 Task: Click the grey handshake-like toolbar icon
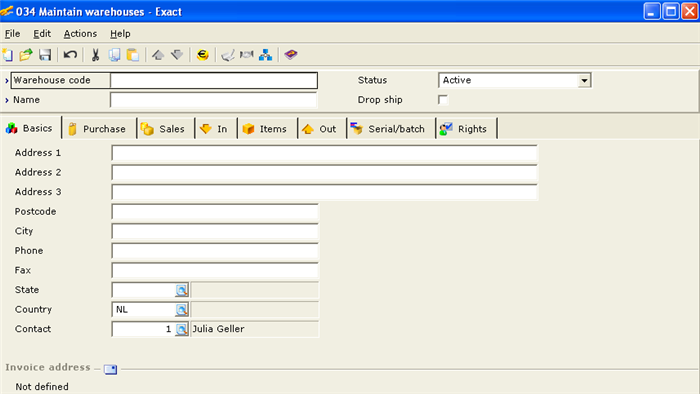pos(246,55)
